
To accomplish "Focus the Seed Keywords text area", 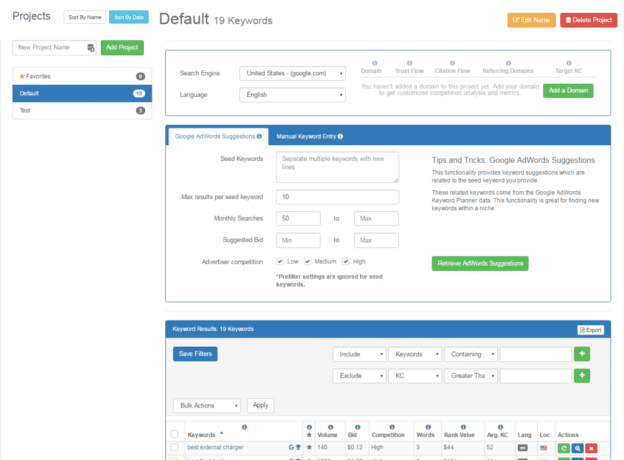I will [x=335, y=166].
